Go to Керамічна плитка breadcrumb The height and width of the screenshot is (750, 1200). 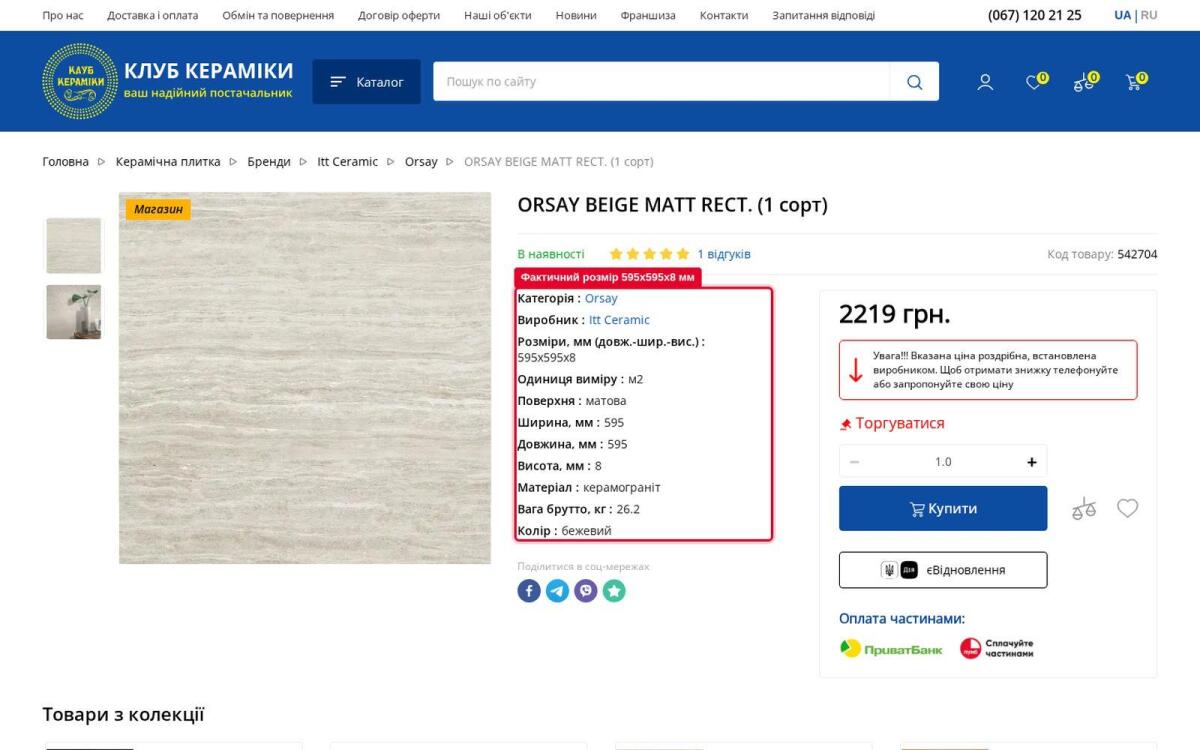point(168,161)
